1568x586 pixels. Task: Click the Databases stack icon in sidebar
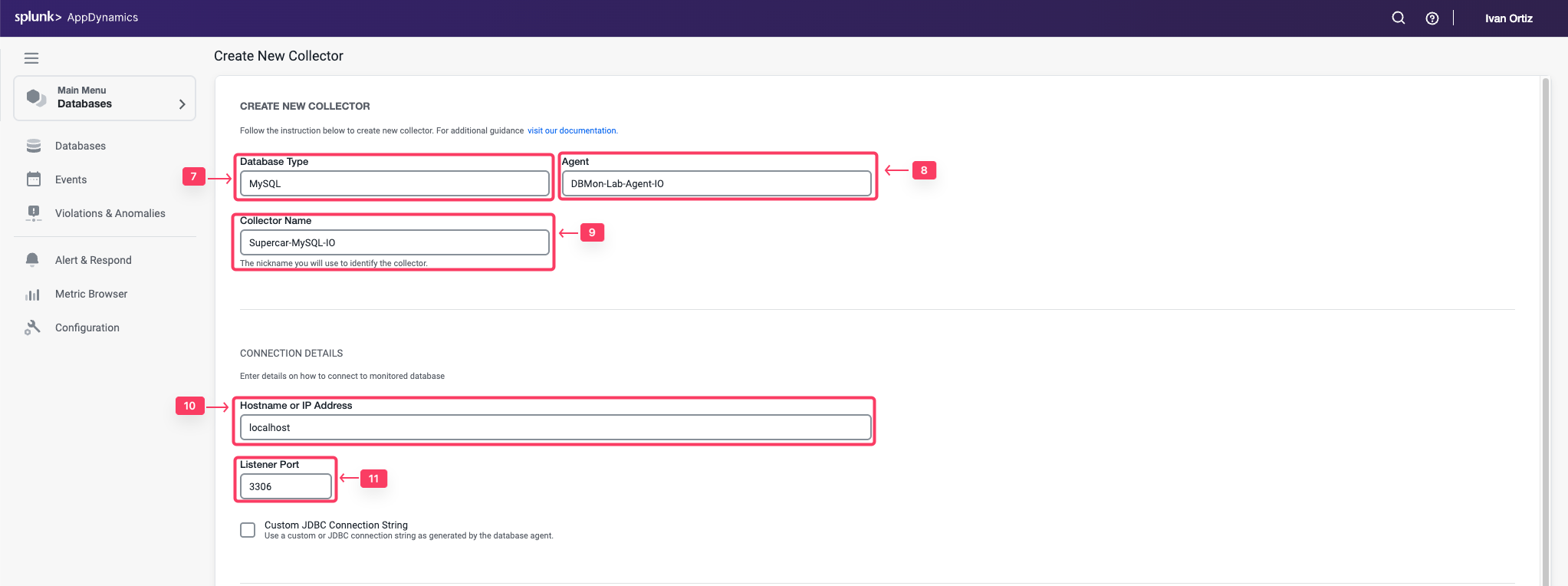[x=34, y=146]
